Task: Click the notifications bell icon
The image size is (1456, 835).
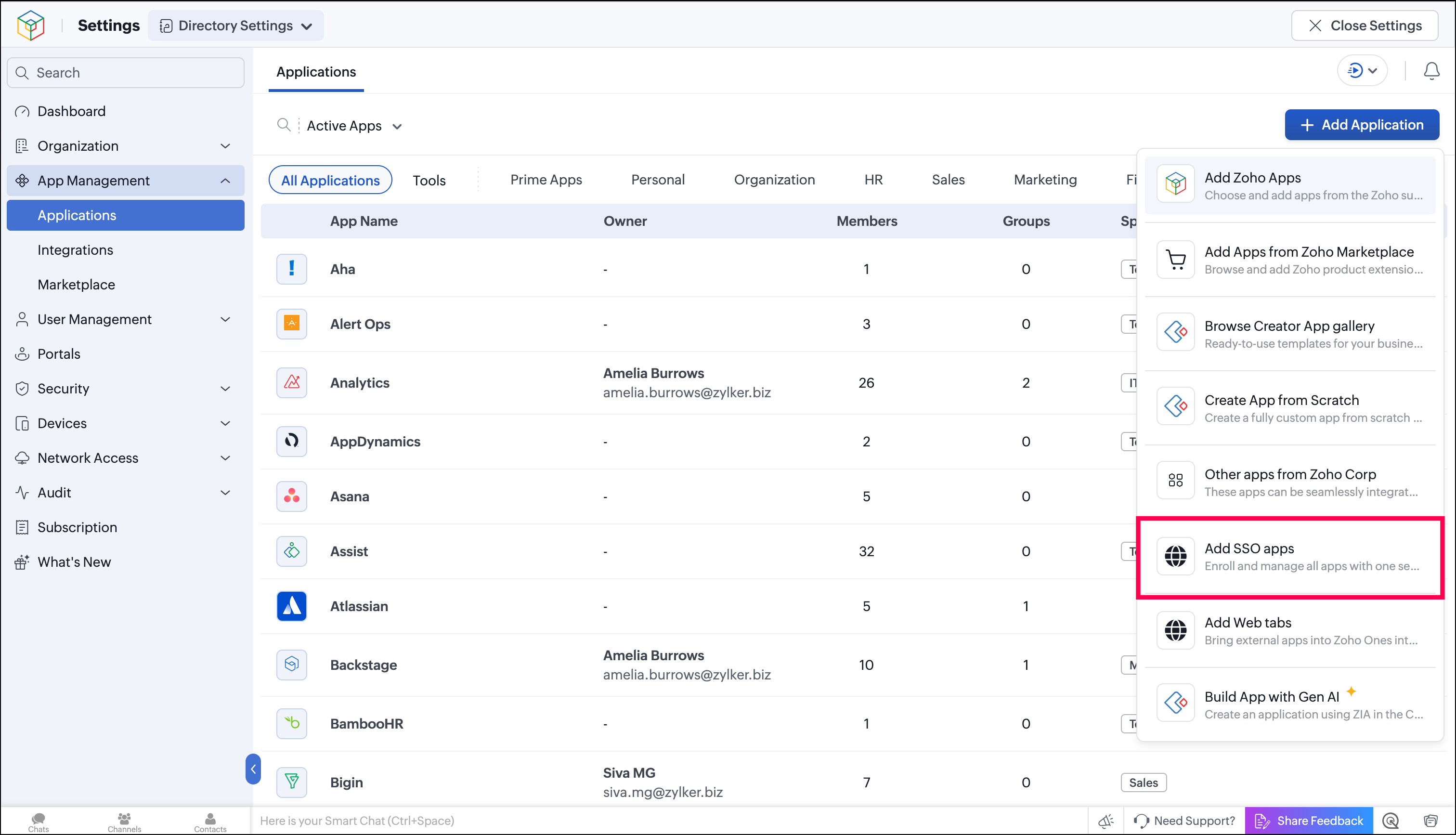Action: click(x=1431, y=70)
